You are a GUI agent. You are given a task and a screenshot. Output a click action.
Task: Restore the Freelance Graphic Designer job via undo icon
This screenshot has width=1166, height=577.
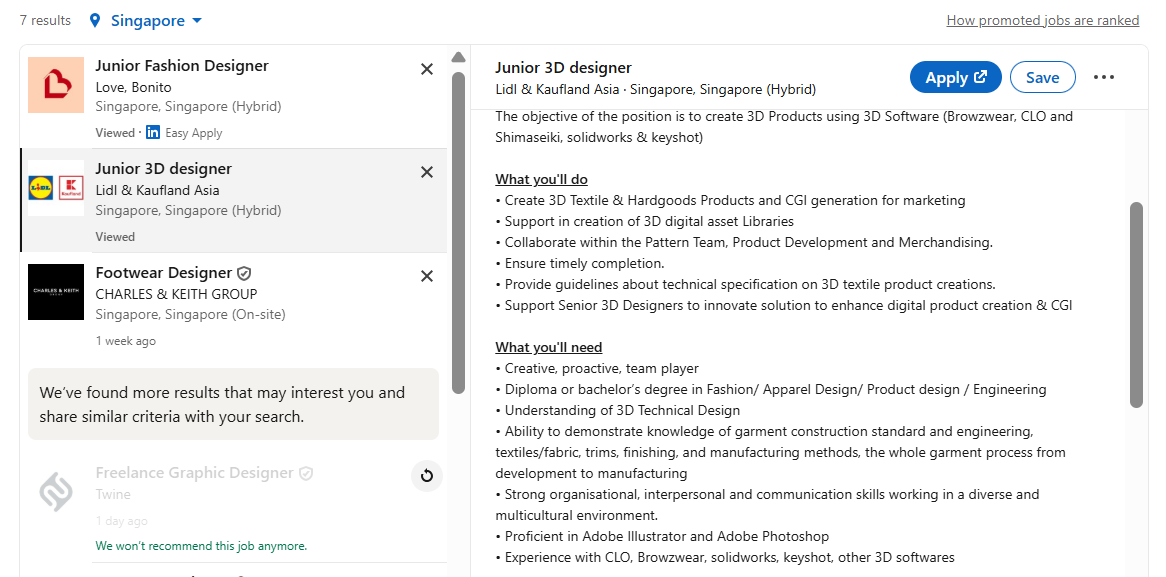point(427,476)
